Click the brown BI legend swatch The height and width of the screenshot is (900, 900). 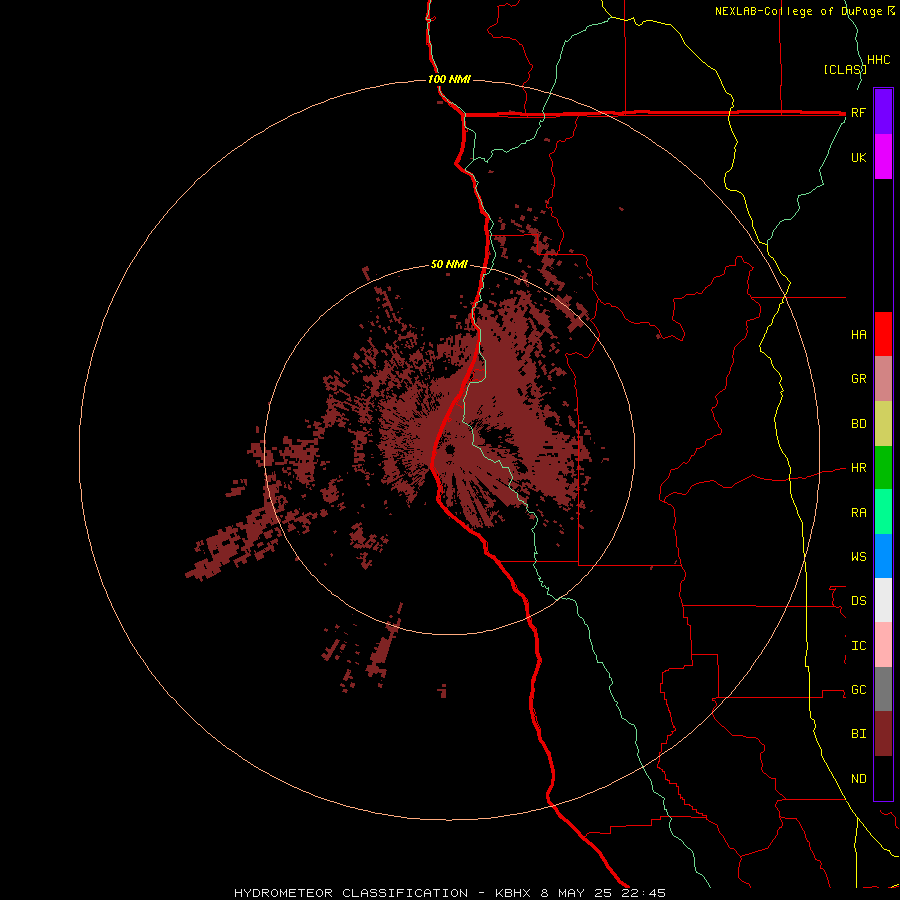(x=883, y=734)
